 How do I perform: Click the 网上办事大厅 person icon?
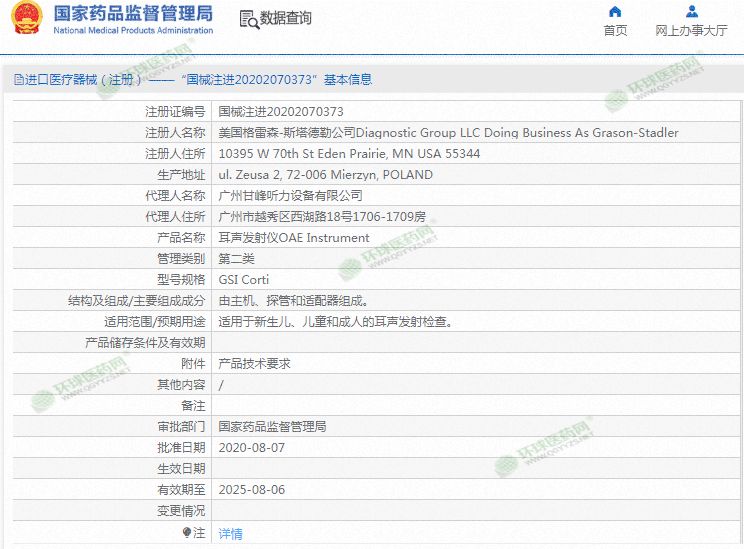pyautogui.click(x=691, y=12)
